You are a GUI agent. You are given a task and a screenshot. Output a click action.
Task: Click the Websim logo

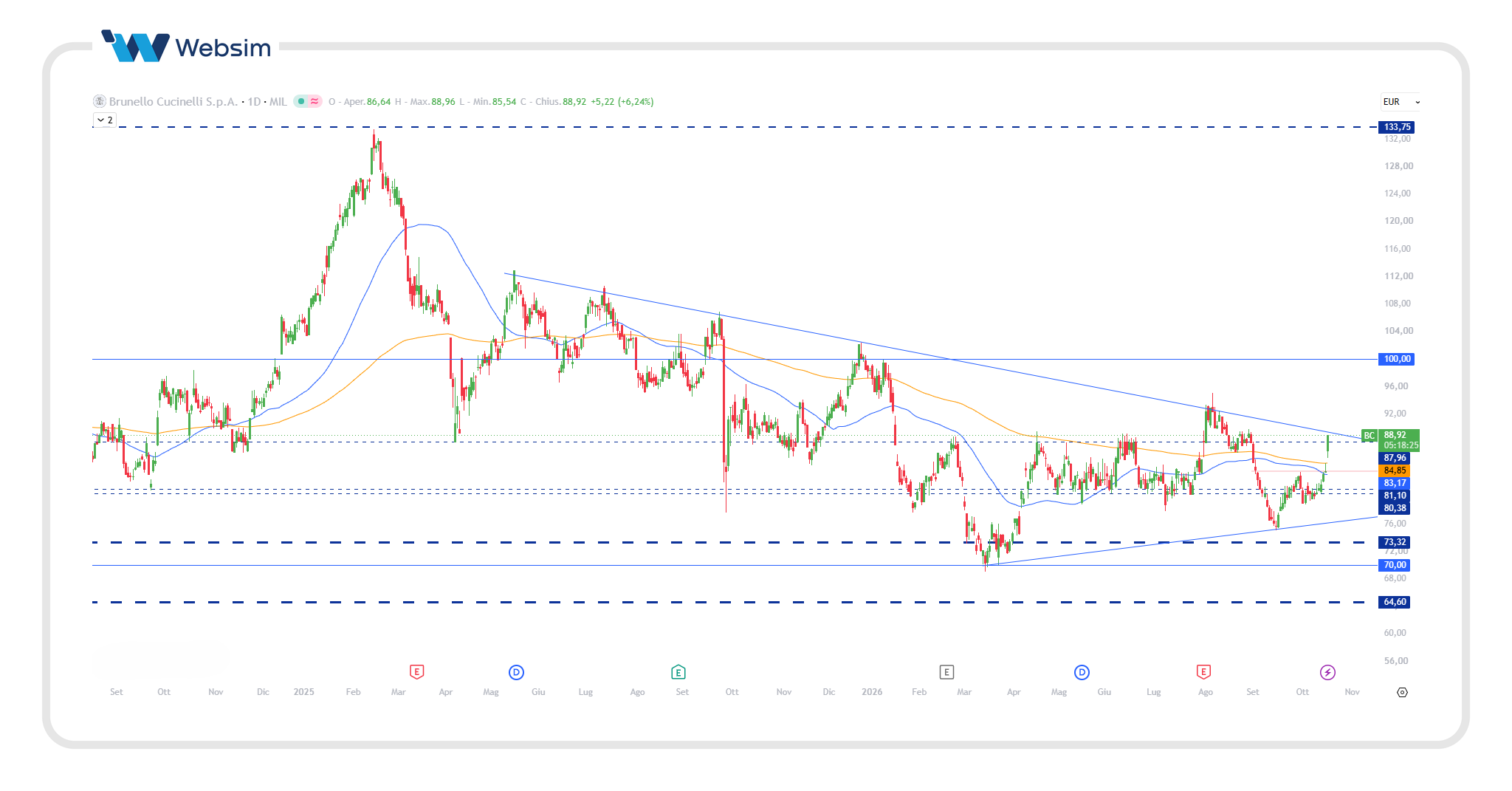[x=186, y=47]
